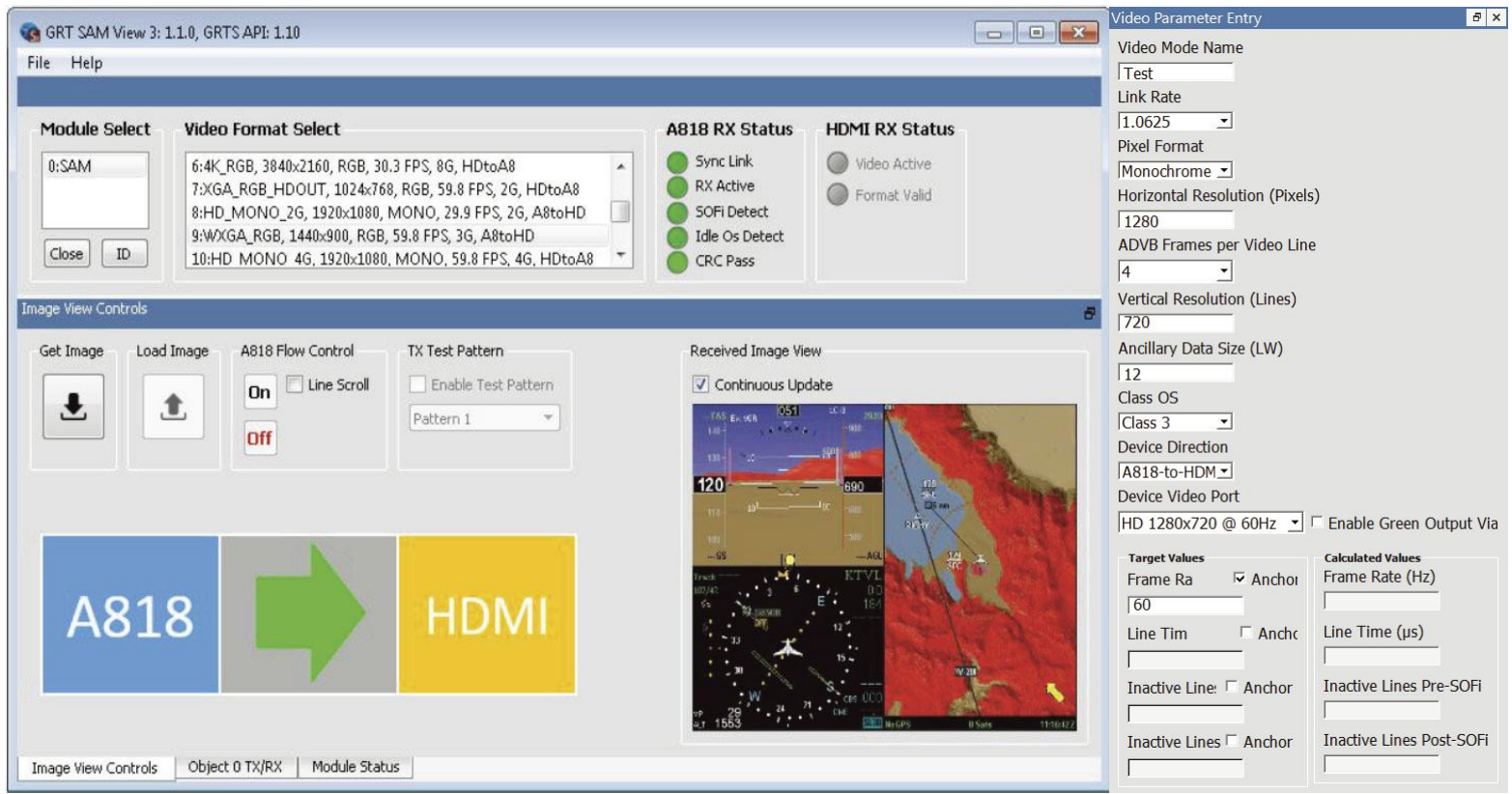Screen dimensions: 1512x794
Task: Open the Help menu
Action: [86, 63]
